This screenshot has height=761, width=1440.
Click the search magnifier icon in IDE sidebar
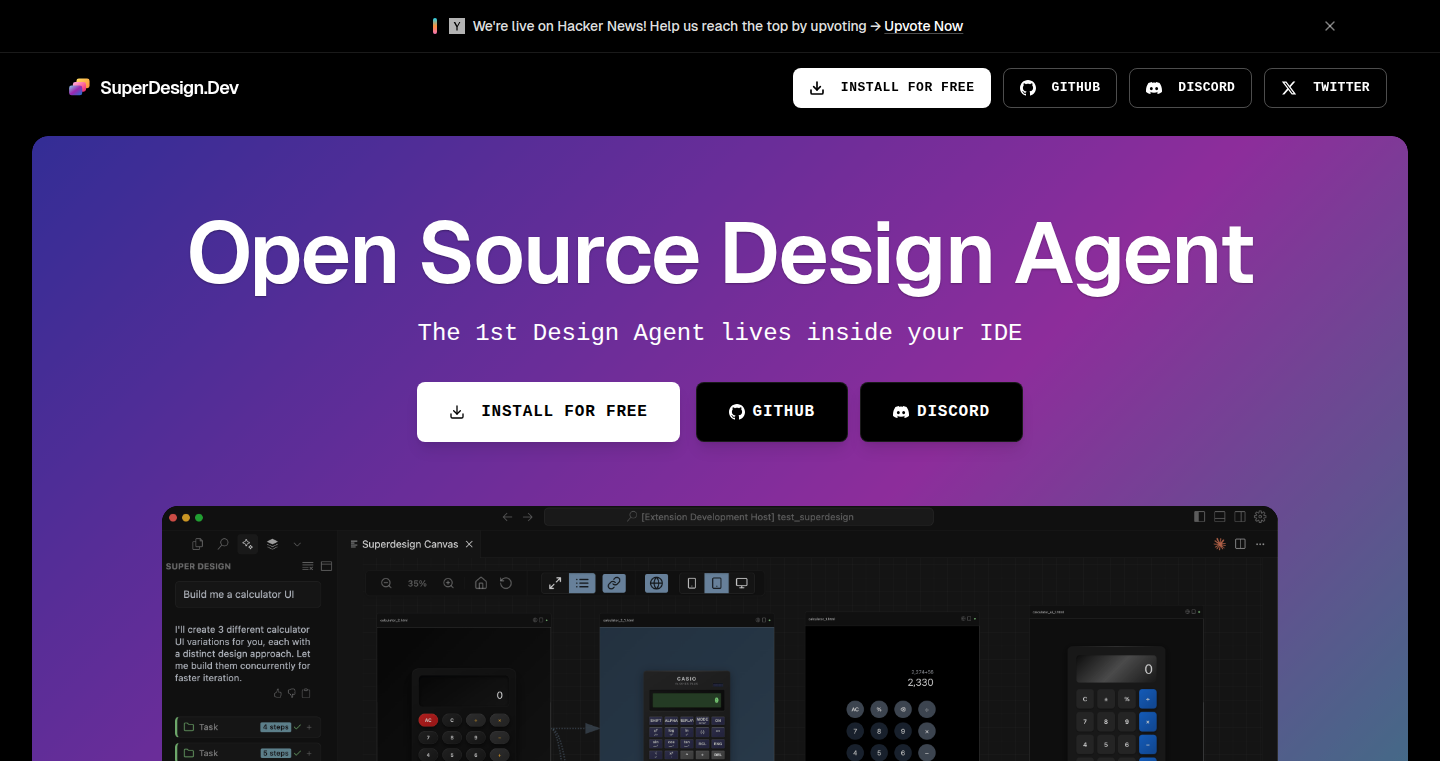[x=223, y=544]
